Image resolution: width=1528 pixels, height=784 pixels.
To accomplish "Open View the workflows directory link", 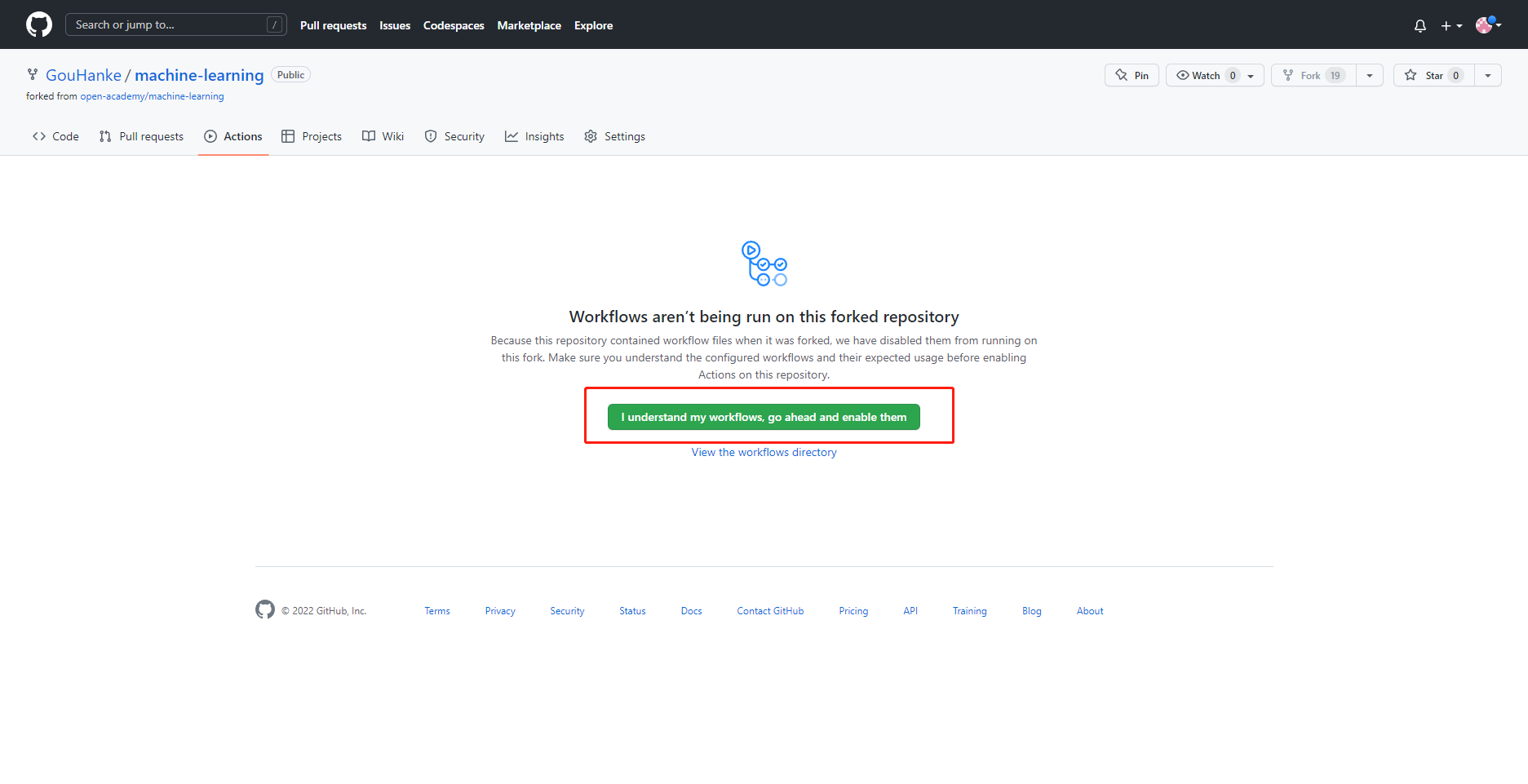I will 764,452.
